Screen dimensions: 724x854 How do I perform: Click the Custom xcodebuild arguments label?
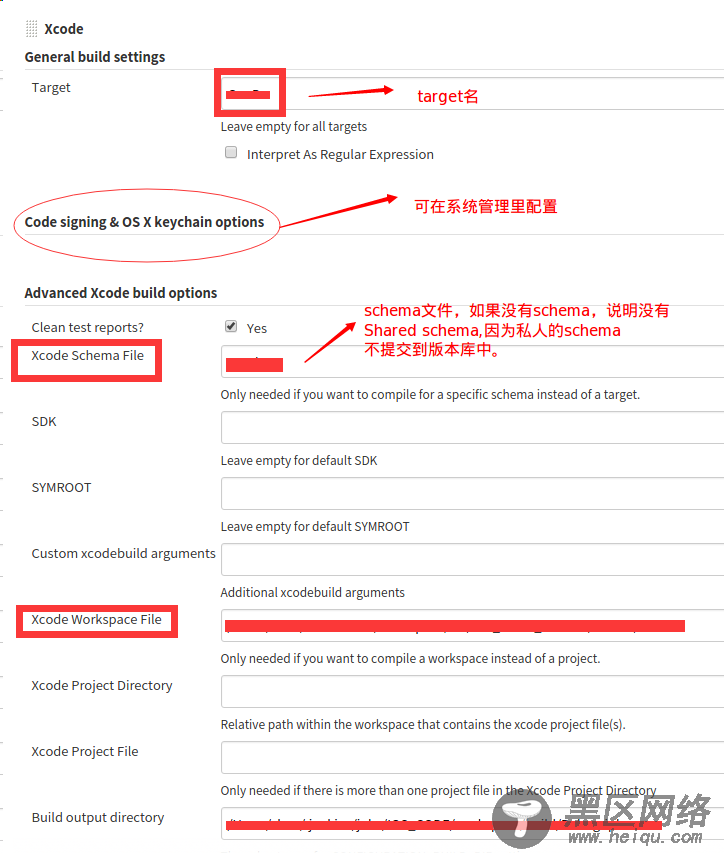click(123, 553)
